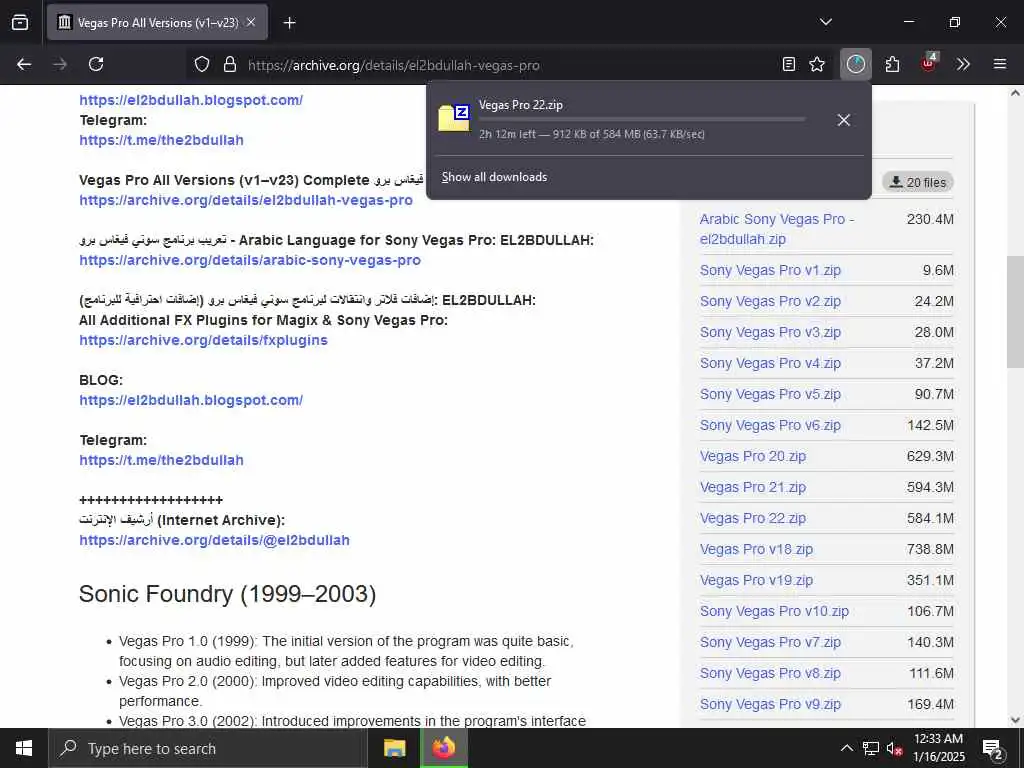Open File Explorer from taskbar
This screenshot has height=768, width=1024.
394,748
